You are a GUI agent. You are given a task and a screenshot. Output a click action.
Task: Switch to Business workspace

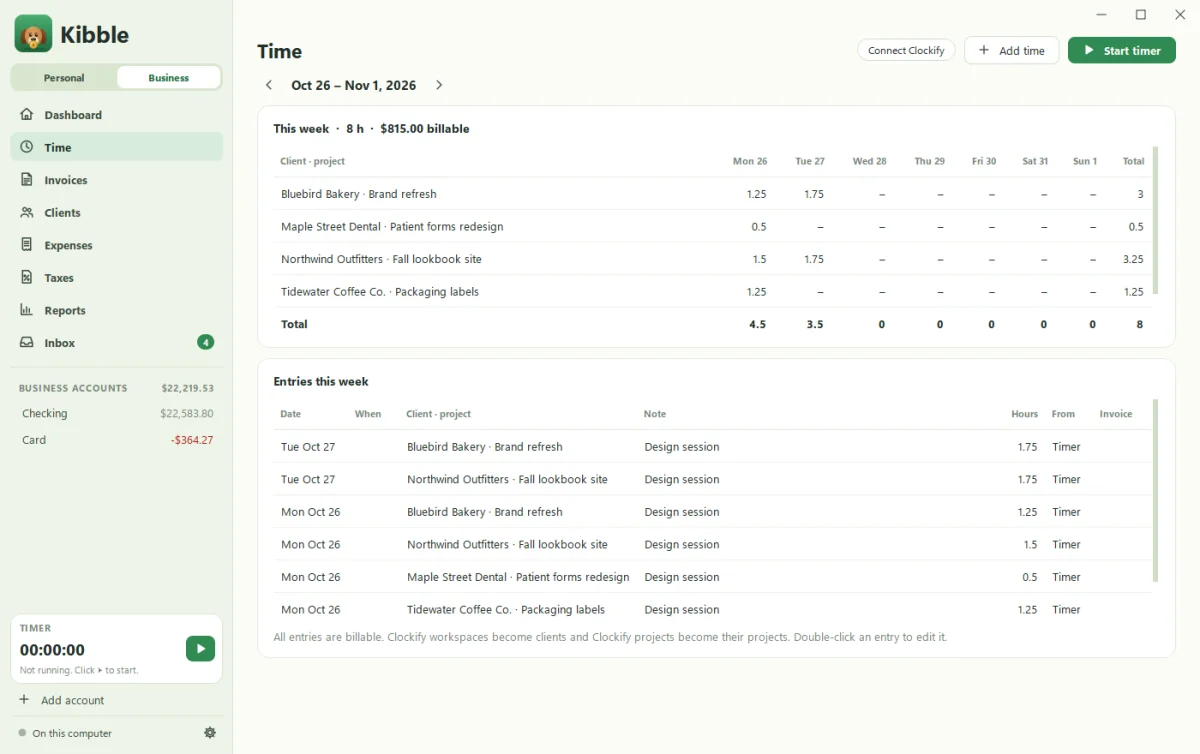point(168,78)
